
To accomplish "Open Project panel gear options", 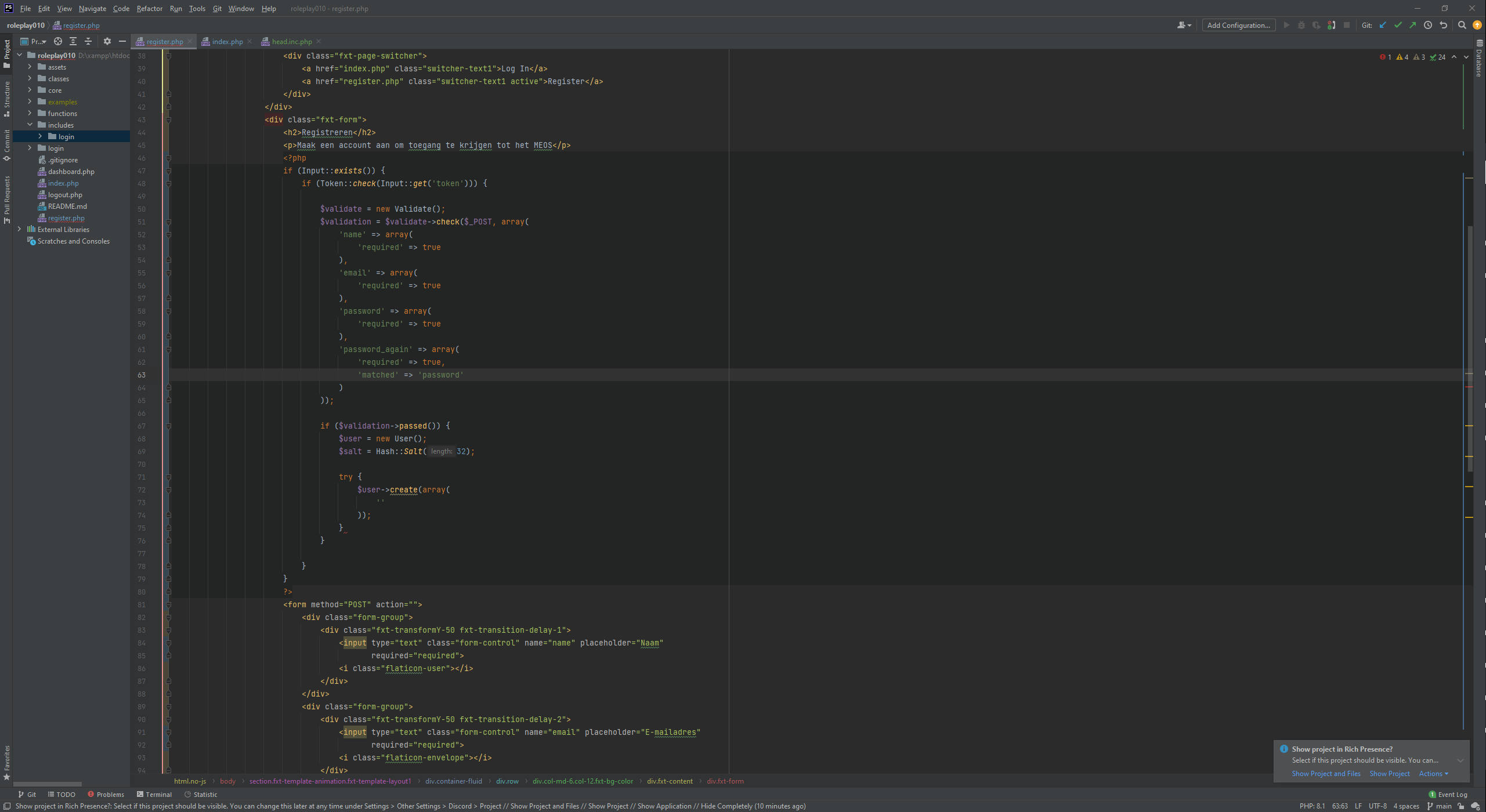I will [107, 41].
